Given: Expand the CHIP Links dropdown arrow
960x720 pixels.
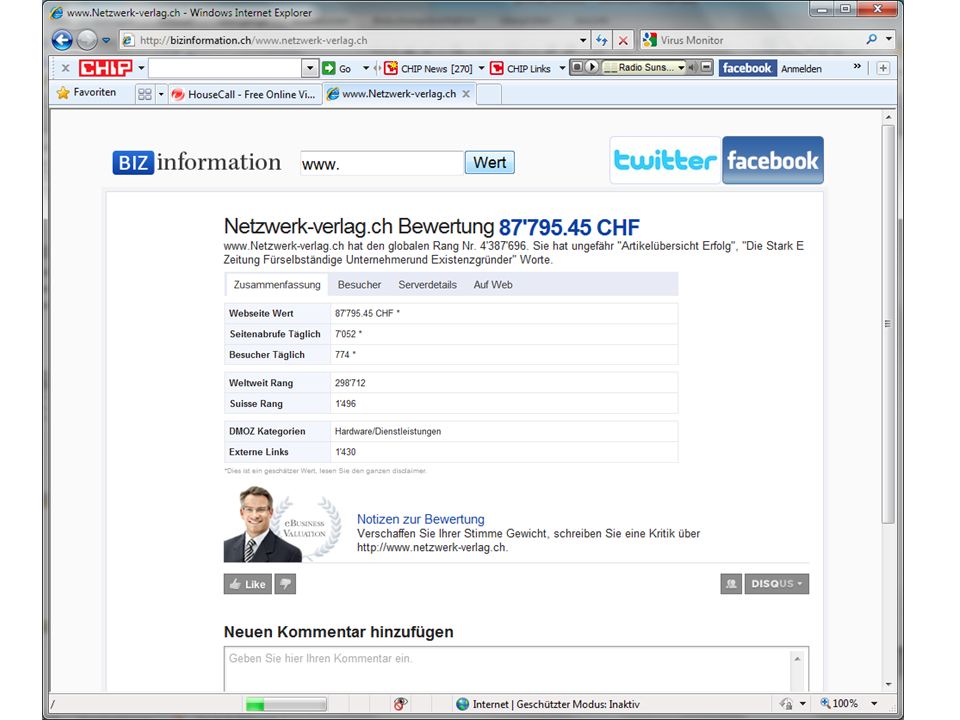Looking at the screenshot, I should [x=561, y=68].
